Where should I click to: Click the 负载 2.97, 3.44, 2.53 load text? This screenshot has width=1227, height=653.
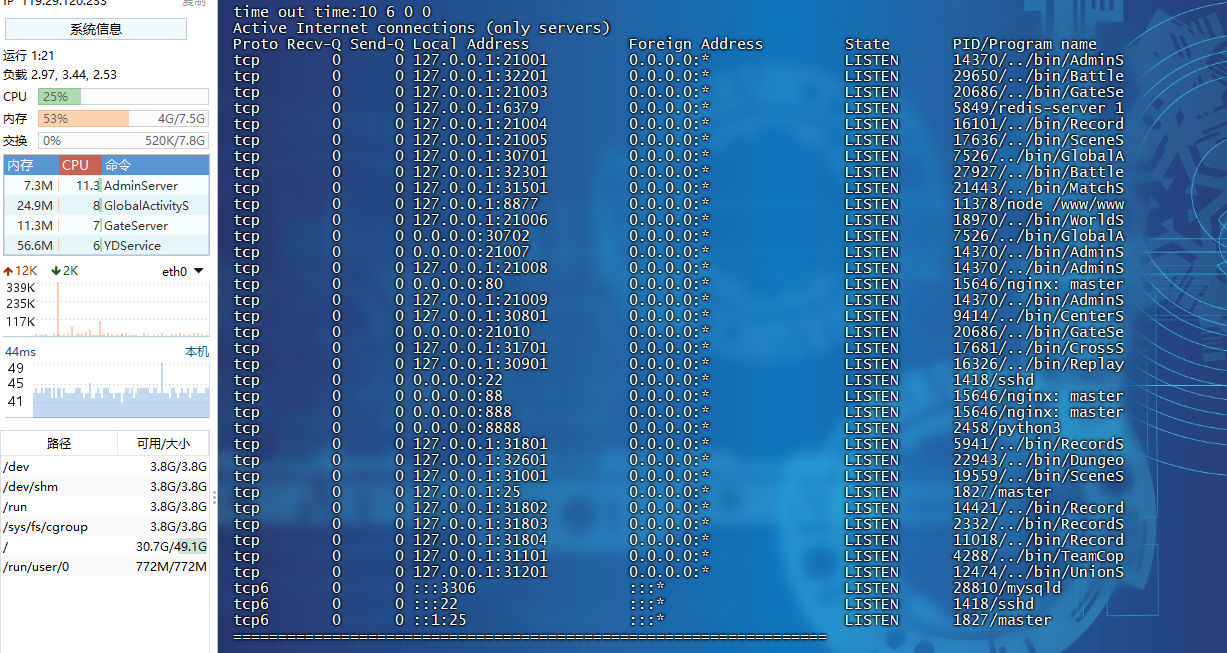[60, 74]
